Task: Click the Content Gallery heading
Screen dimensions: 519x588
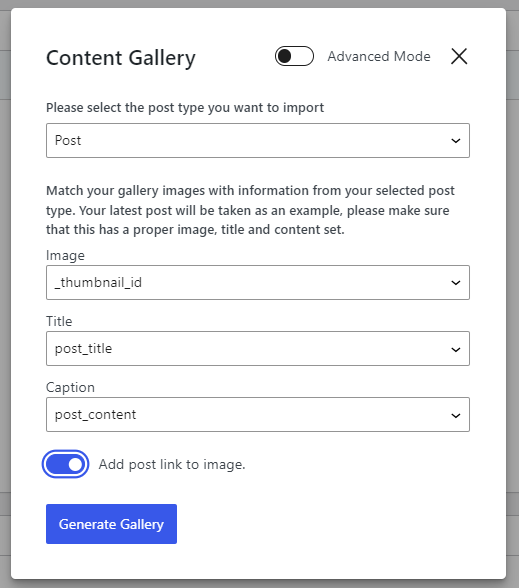Action: (121, 58)
